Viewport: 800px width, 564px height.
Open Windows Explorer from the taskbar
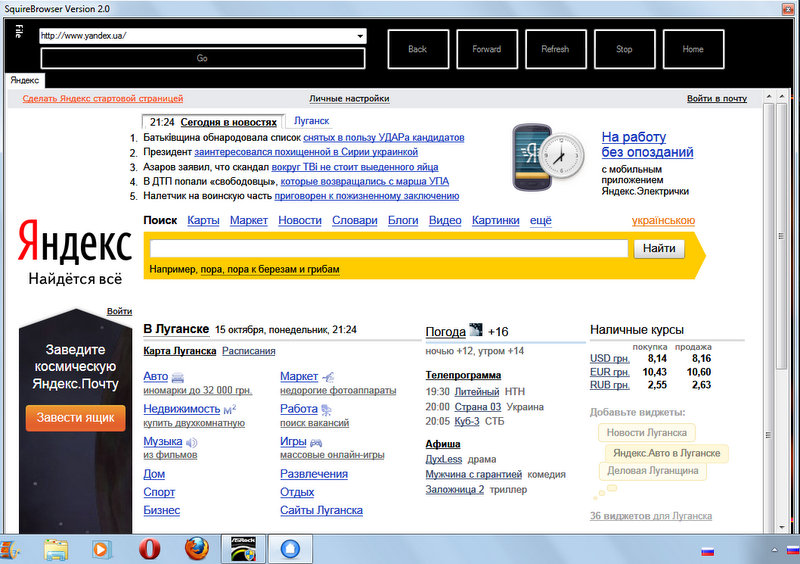click(56, 550)
